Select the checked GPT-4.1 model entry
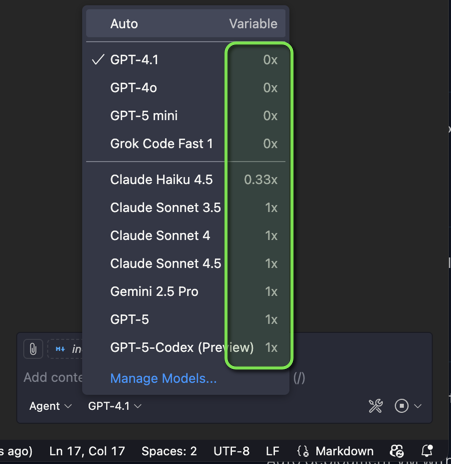This screenshot has width=451, height=464. [x=186, y=60]
